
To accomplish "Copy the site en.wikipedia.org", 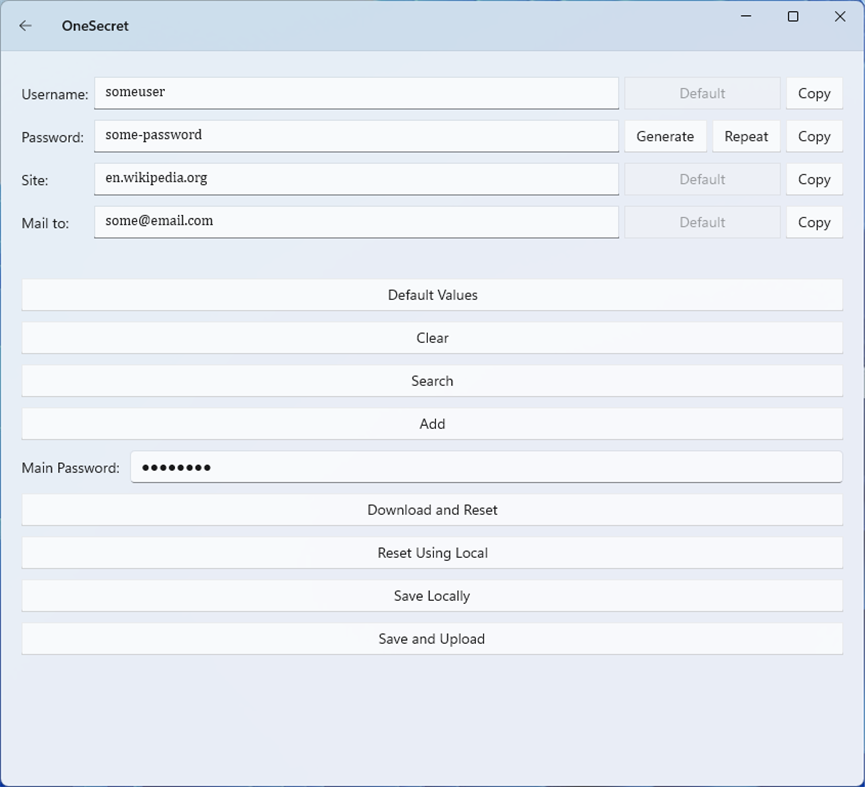I will click(x=814, y=179).
